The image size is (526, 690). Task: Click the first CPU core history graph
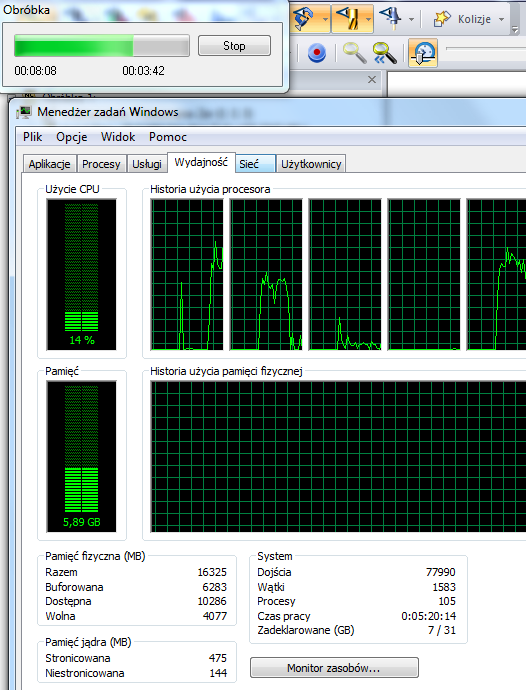click(x=187, y=275)
